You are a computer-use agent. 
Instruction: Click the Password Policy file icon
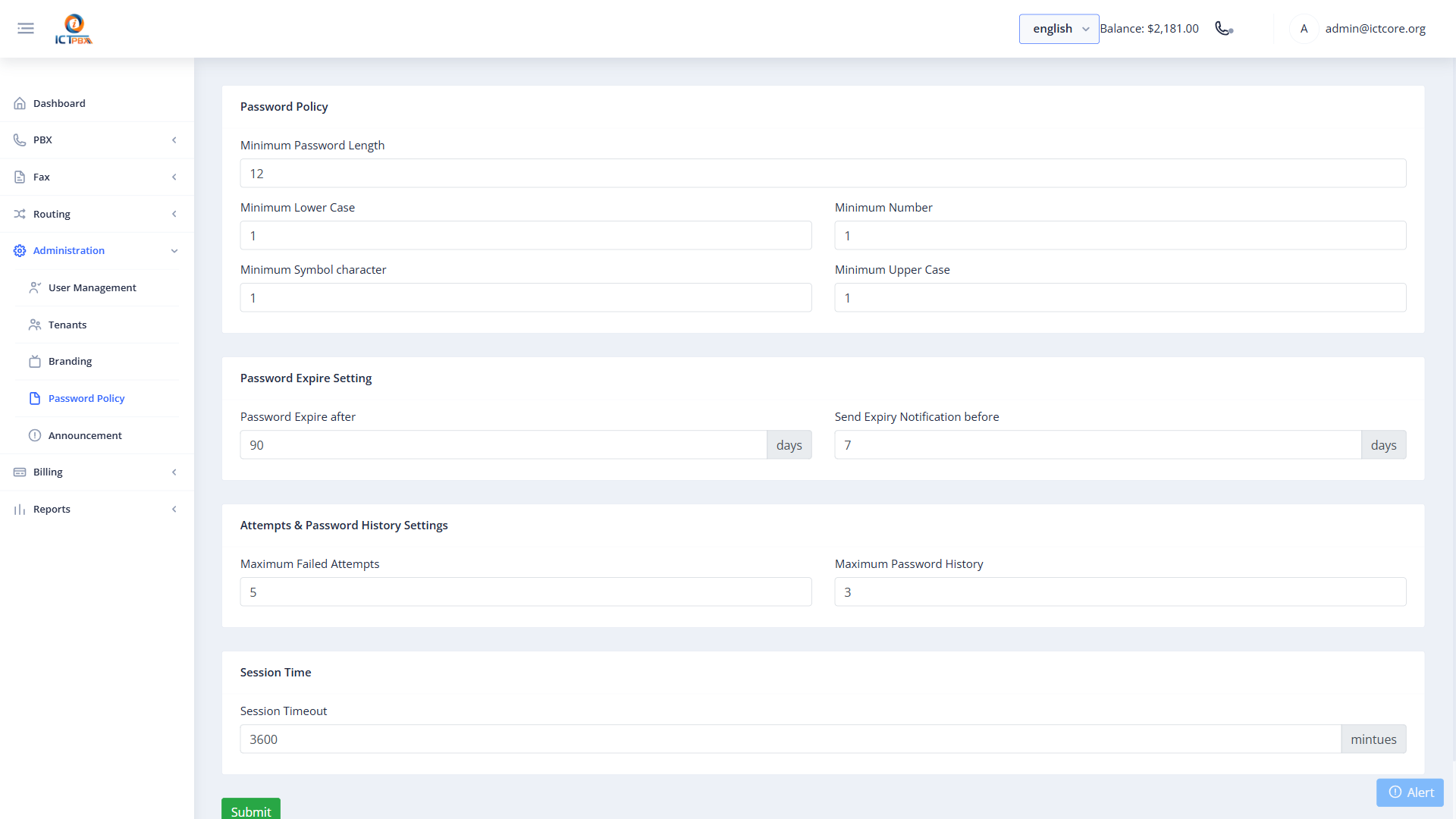[35, 398]
